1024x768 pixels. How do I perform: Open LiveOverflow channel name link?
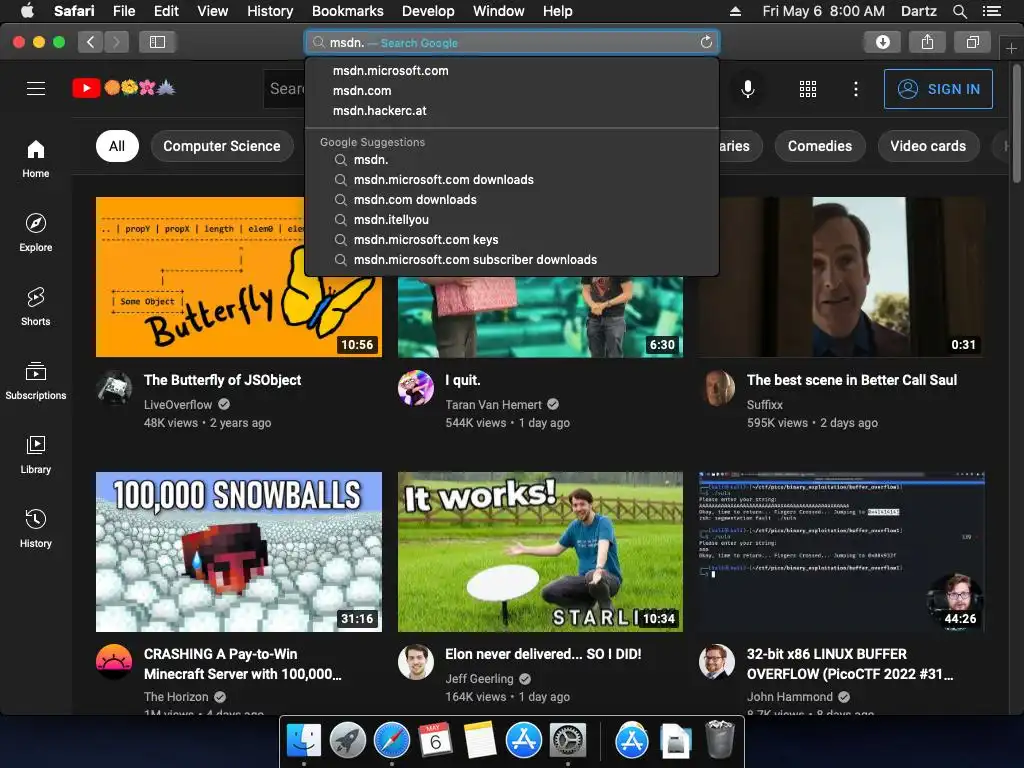[178, 405]
